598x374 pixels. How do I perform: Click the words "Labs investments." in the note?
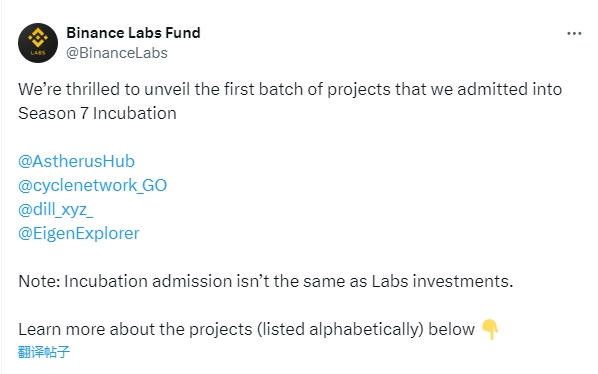pos(442,281)
